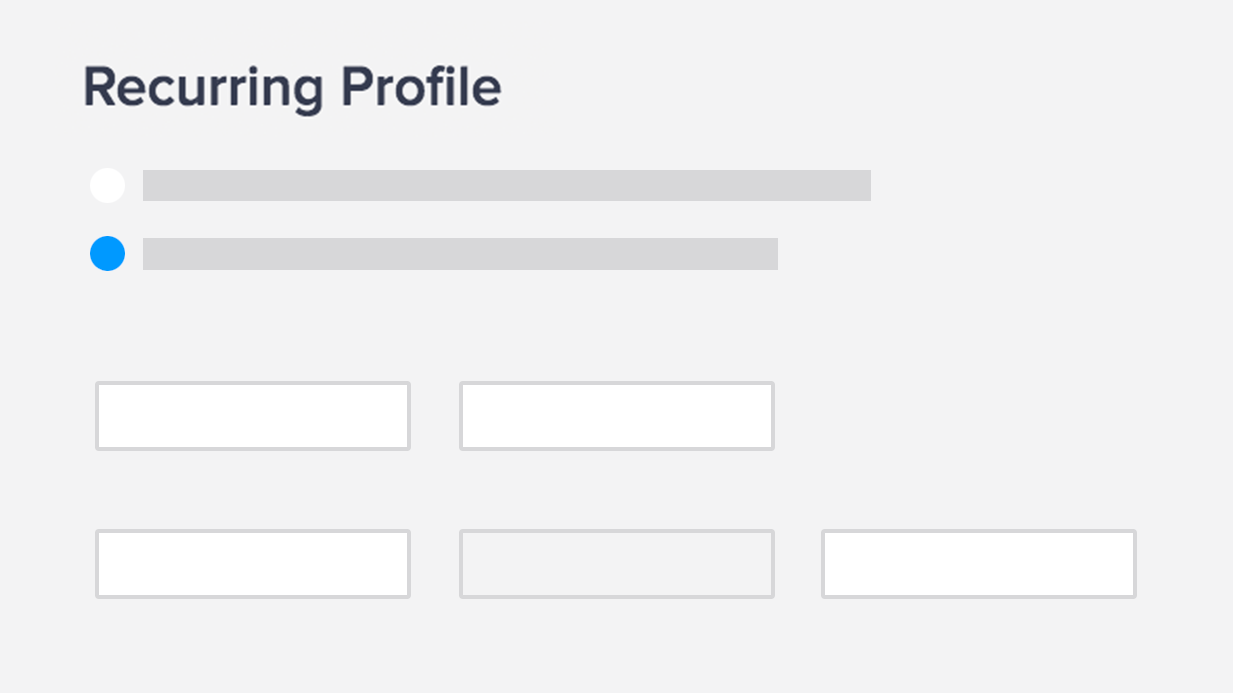Choose the second recurring profile option
Viewport: 1233px width, 693px height.
[107, 254]
